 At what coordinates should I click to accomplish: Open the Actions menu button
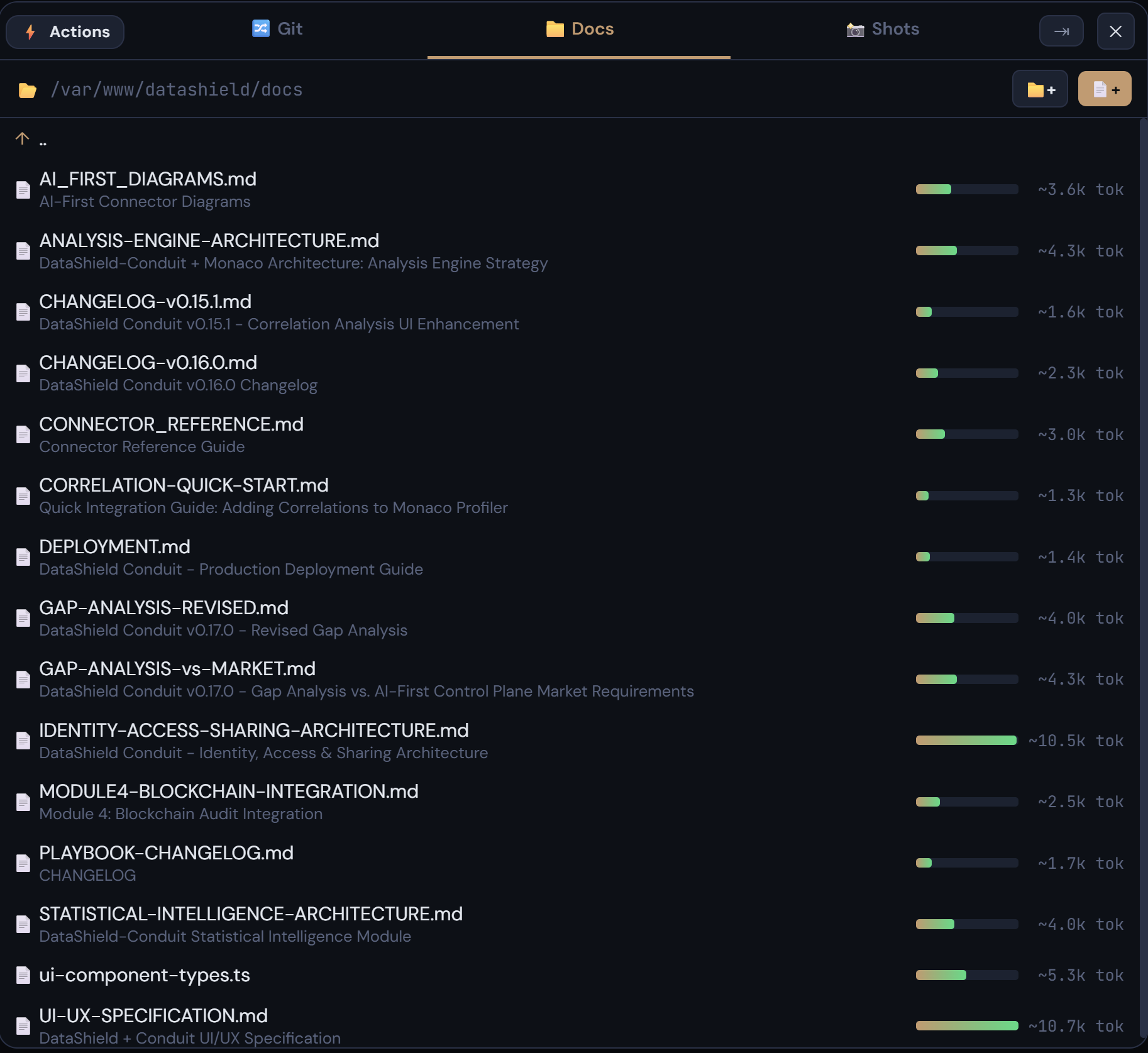(65, 31)
